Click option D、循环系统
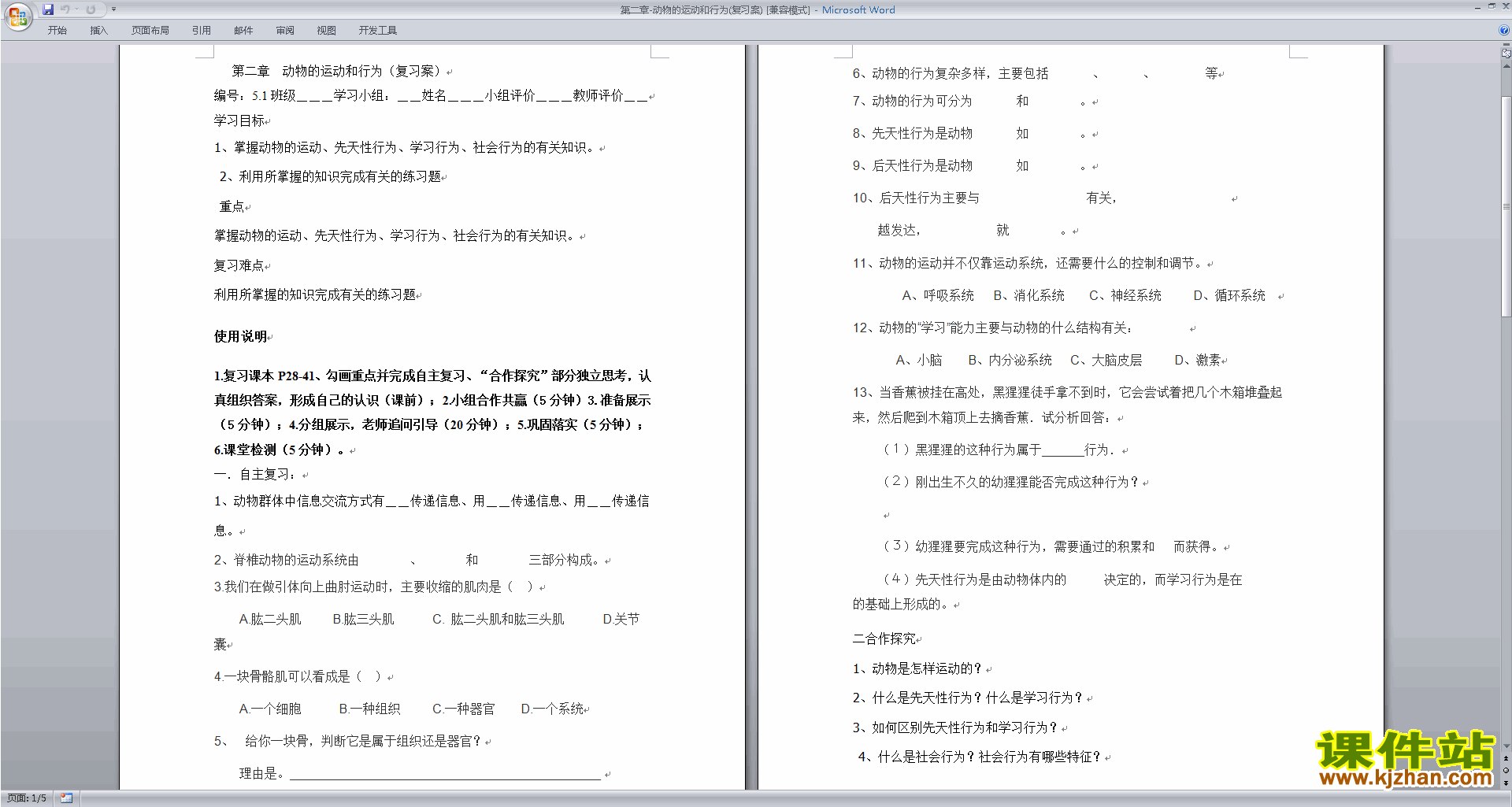Screen dimensions: 1512x807 [1229, 295]
